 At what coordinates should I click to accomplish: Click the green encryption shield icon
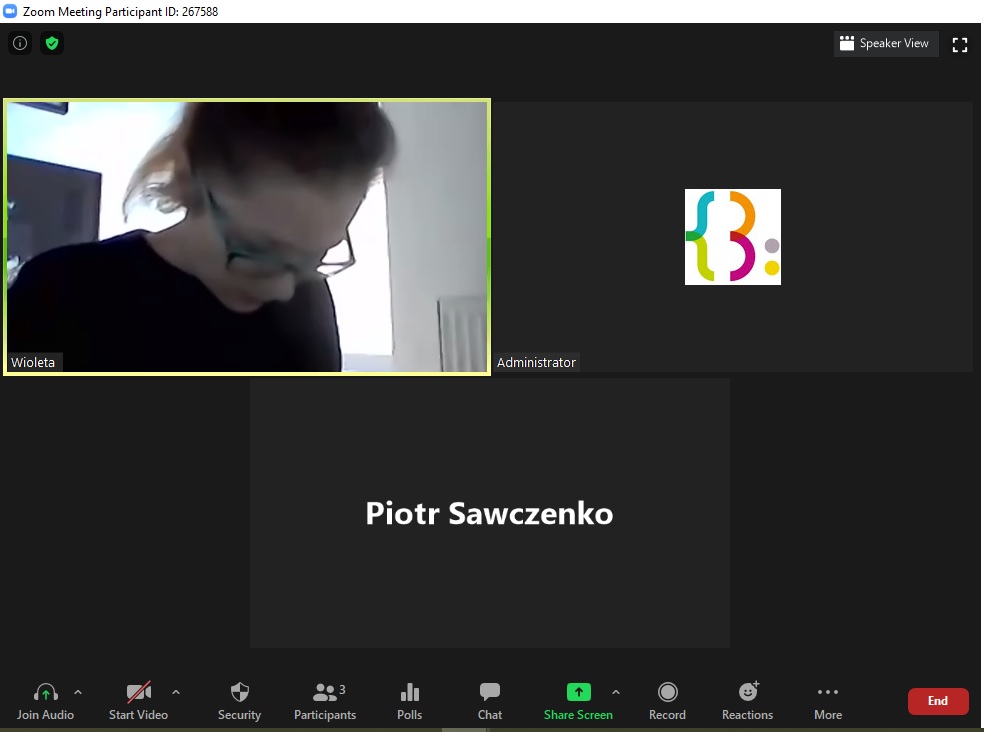[x=52, y=43]
